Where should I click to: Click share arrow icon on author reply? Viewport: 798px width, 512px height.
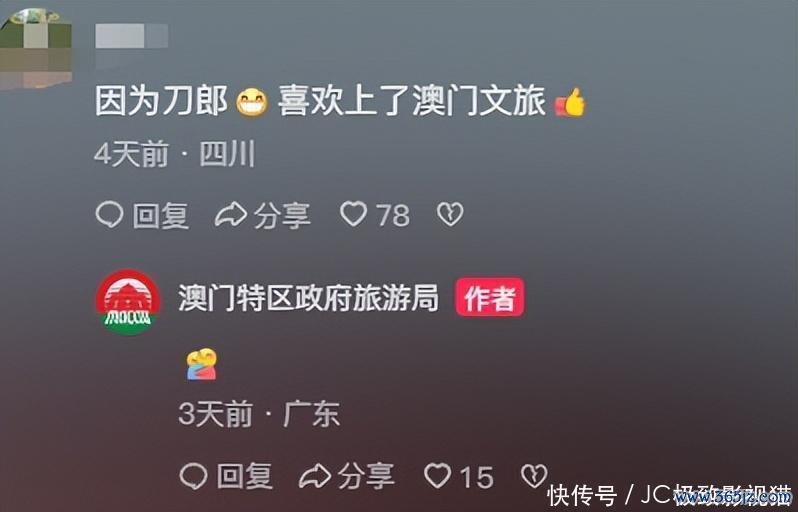pos(315,477)
